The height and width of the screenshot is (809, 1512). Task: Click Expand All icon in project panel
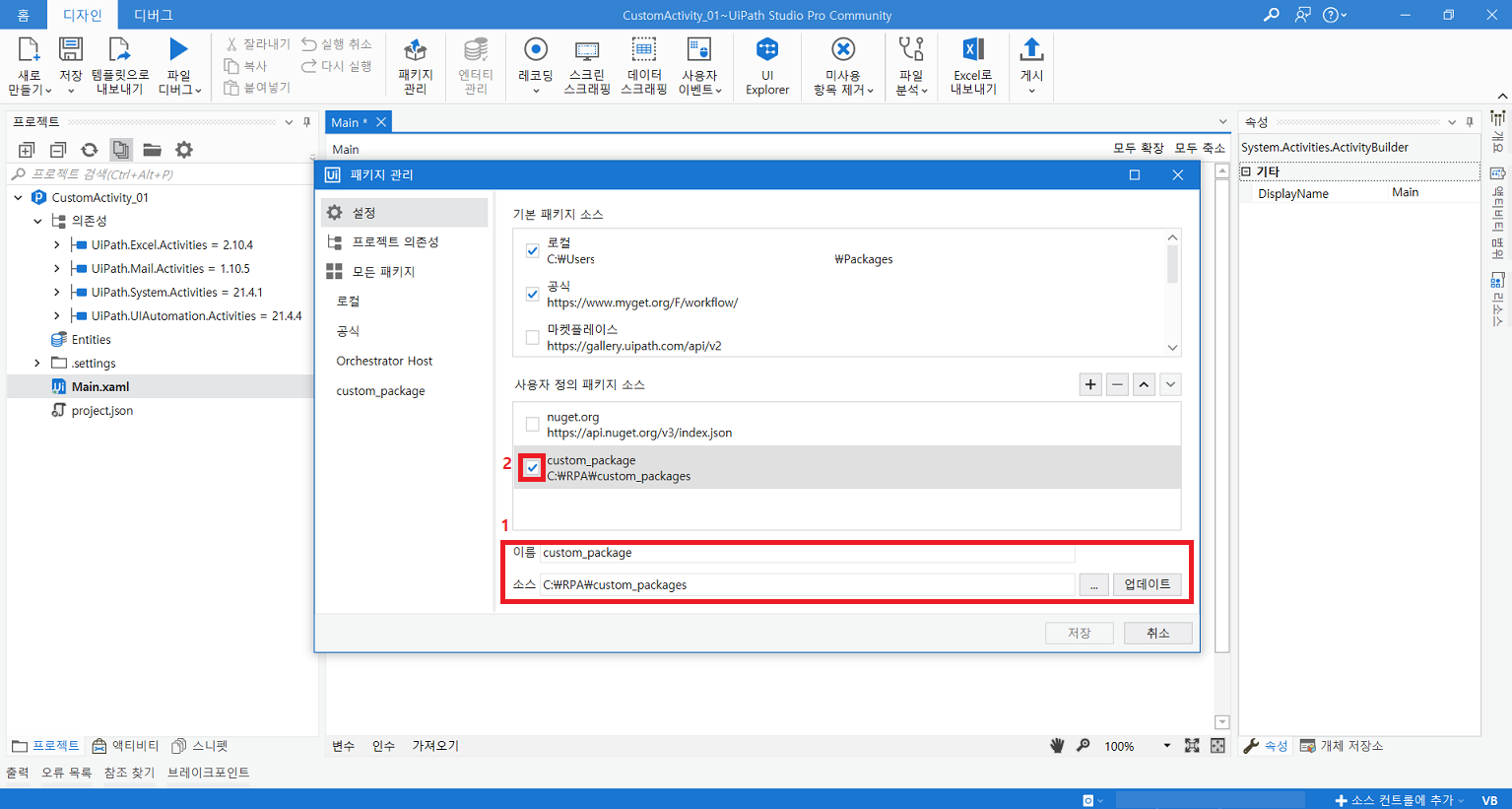click(27, 150)
